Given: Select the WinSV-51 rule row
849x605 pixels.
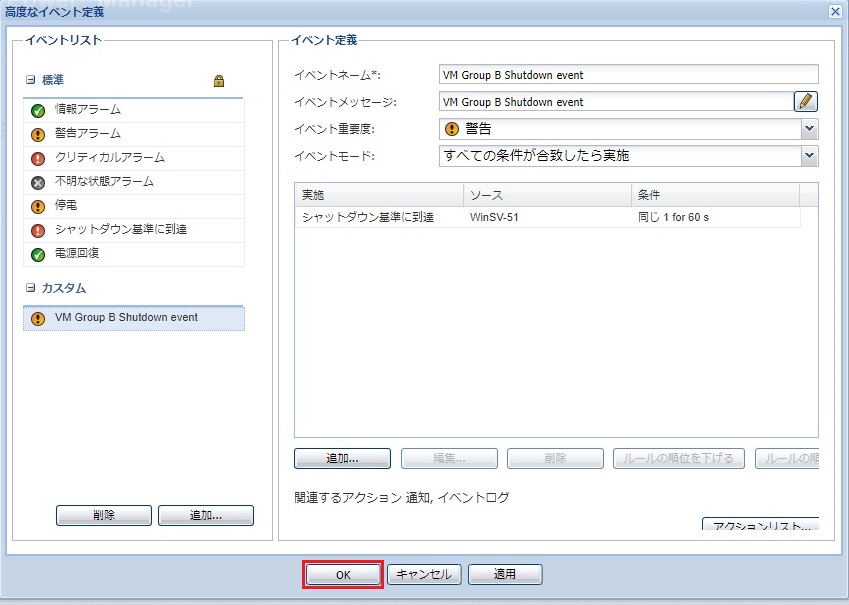Looking at the screenshot, I should (546, 217).
